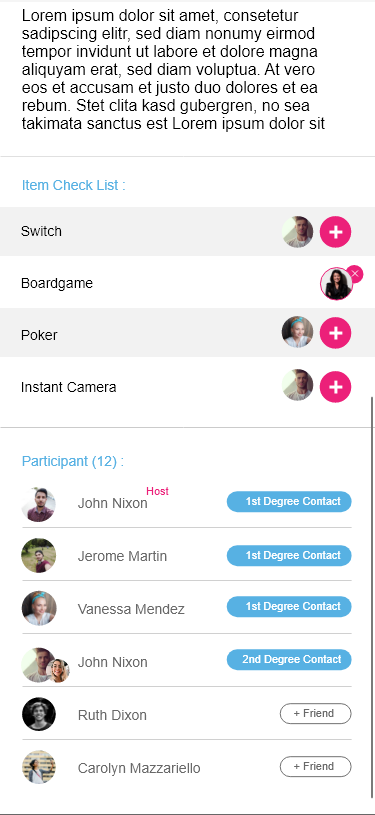Add Ruth Dixon as a friend
375x815 pixels.
(316, 714)
